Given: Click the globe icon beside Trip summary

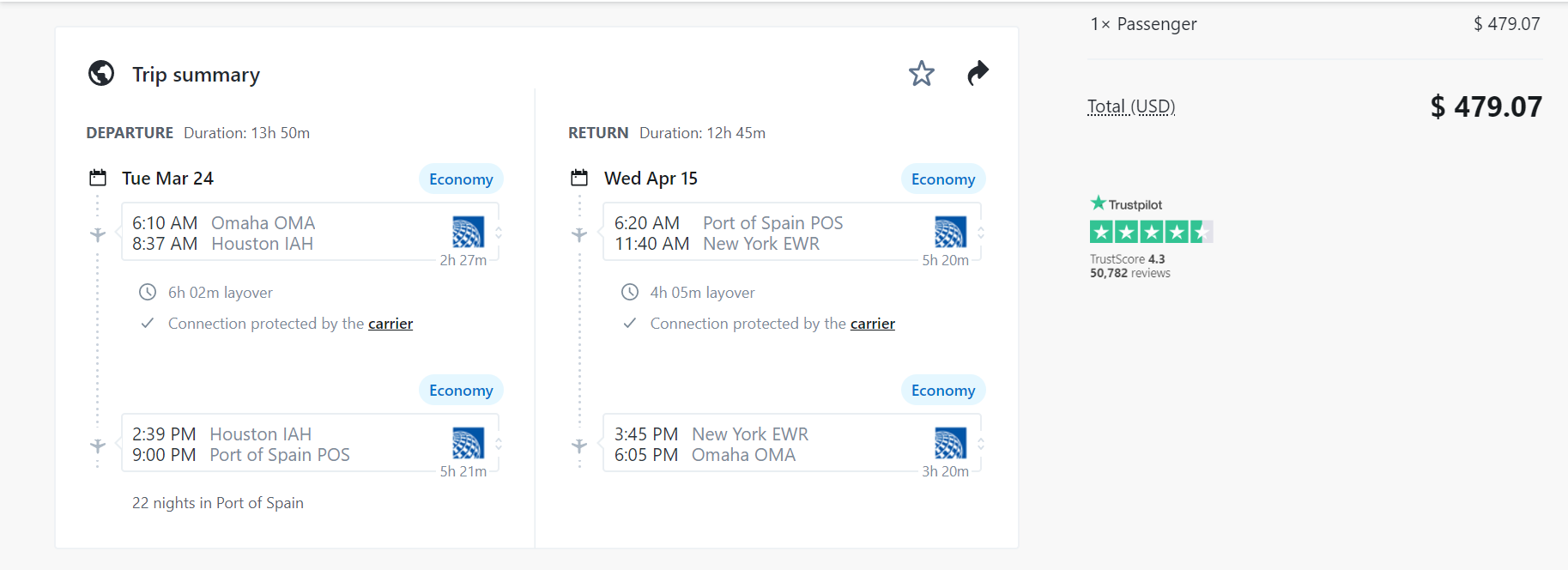Looking at the screenshot, I should pyautogui.click(x=101, y=74).
